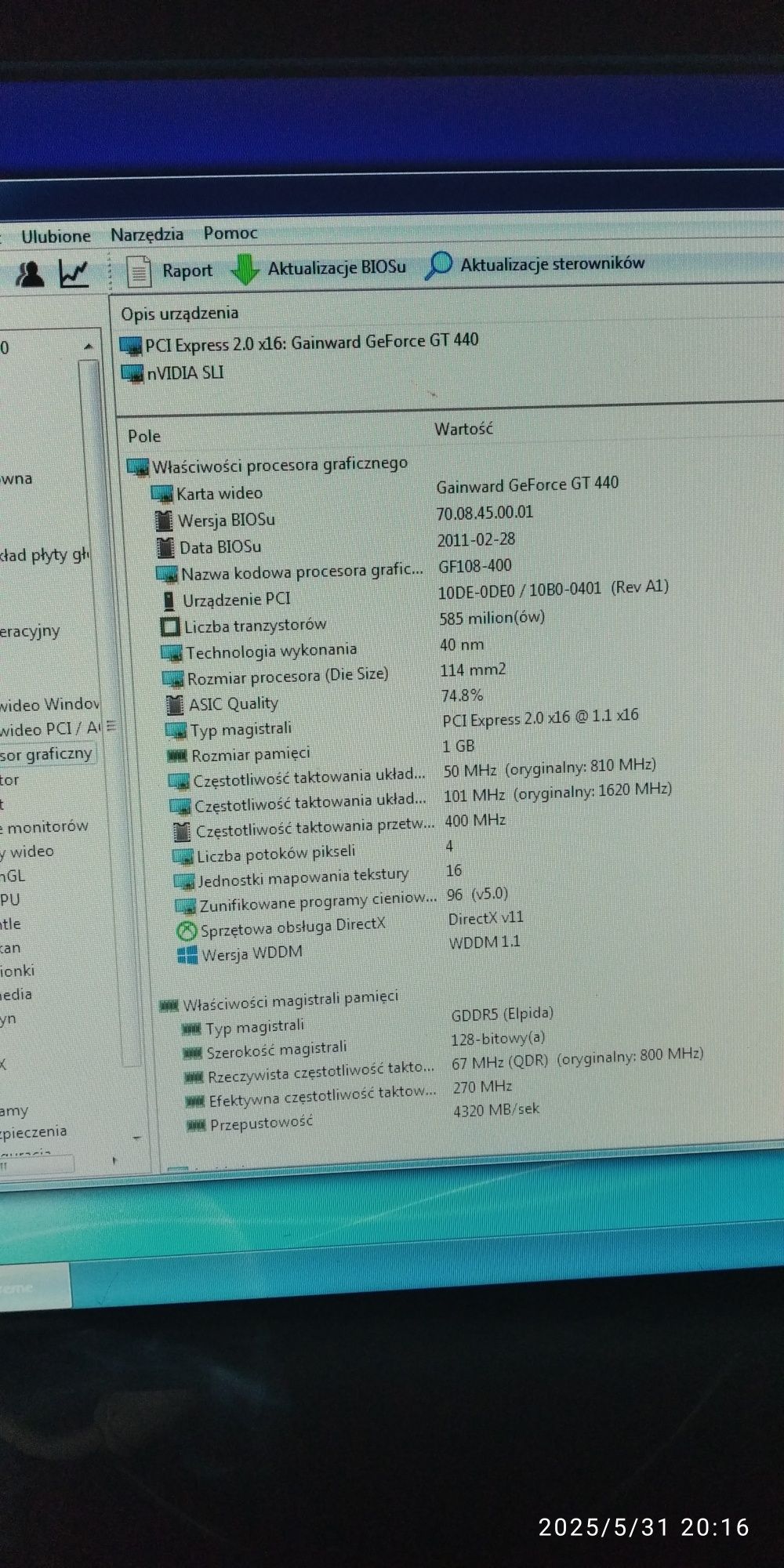The image size is (784, 1568).
Task: Click the line graph toolbar icon
Action: pos(74,274)
